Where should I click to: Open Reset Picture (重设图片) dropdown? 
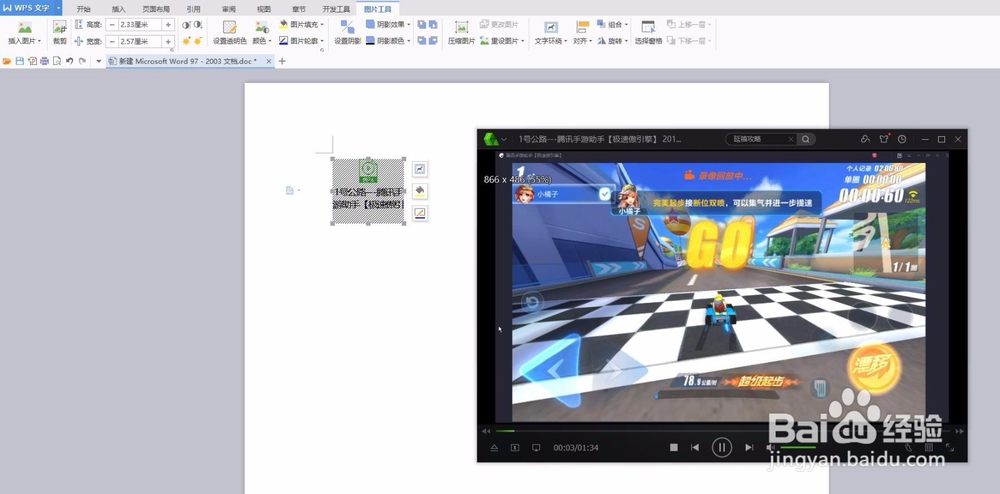pos(502,41)
